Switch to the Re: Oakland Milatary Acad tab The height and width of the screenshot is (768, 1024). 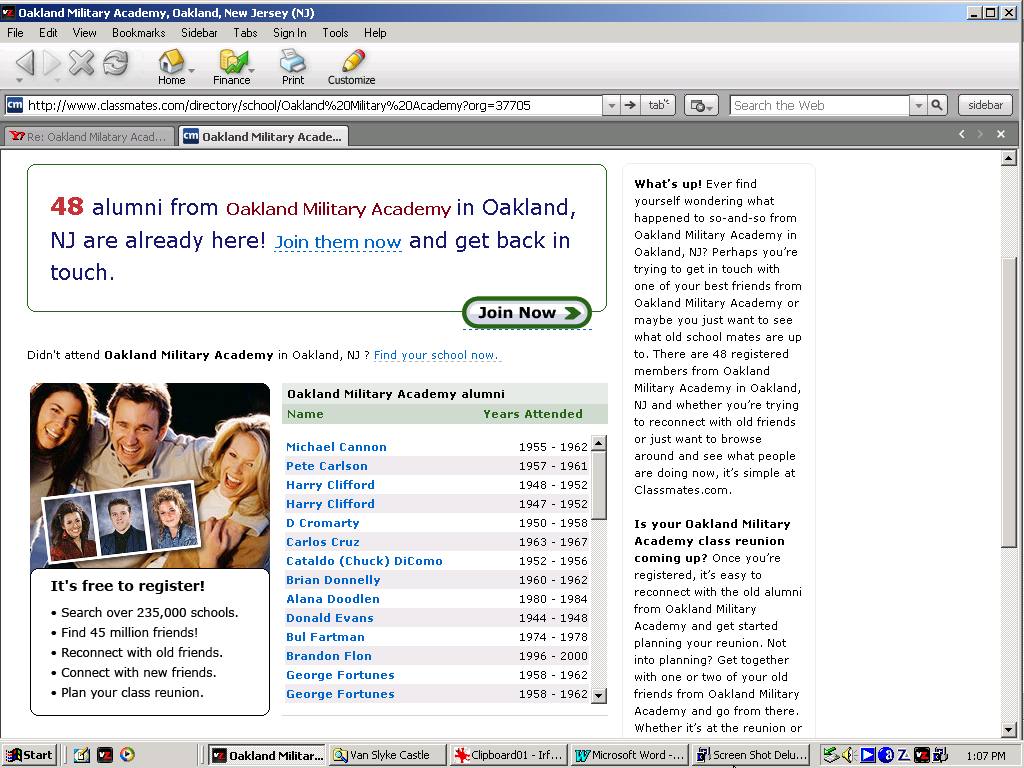click(89, 137)
